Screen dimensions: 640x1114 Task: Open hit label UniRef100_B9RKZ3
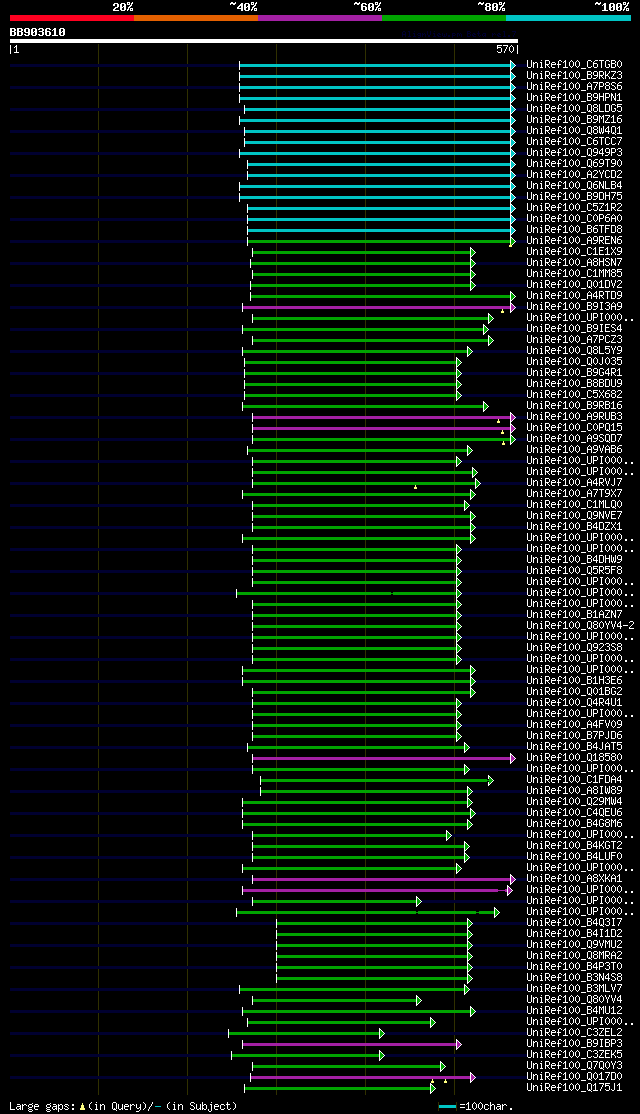[x=575, y=75]
